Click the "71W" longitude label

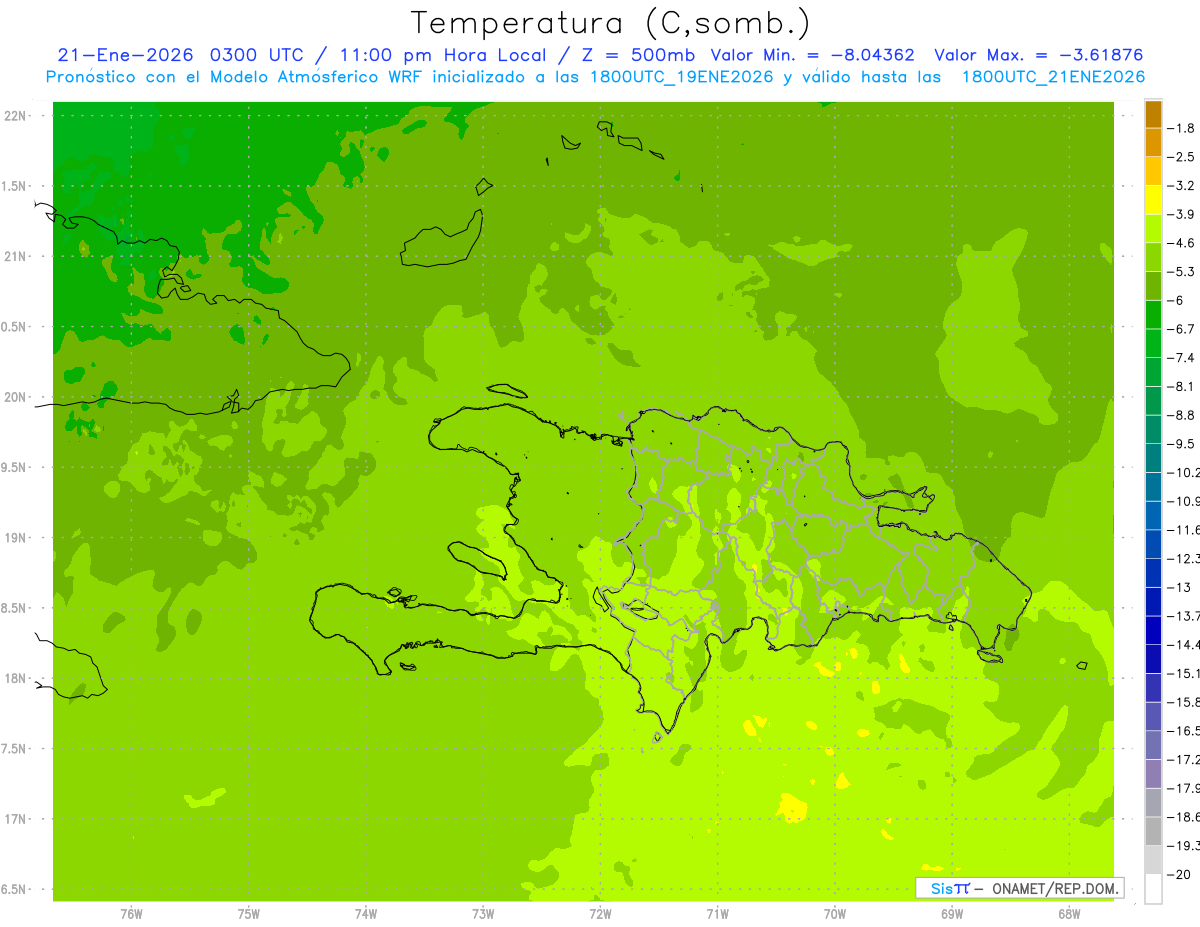(717, 913)
